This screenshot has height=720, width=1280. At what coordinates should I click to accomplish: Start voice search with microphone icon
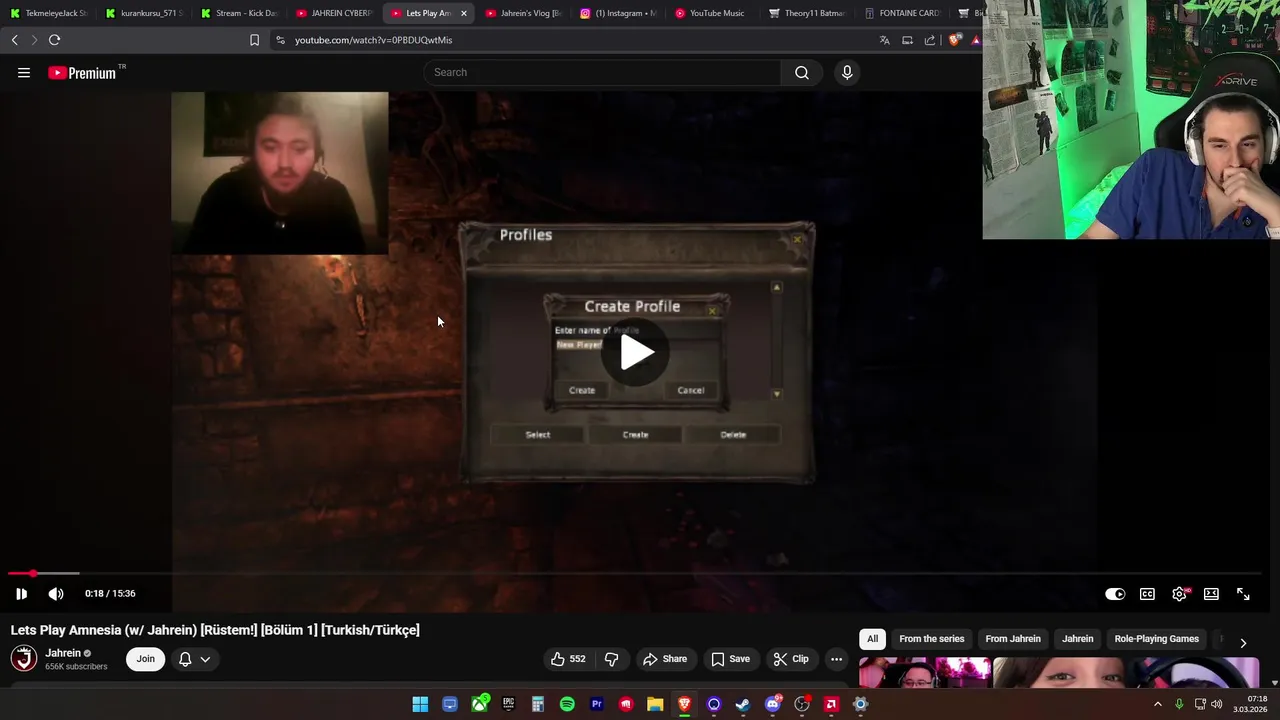tap(847, 72)
